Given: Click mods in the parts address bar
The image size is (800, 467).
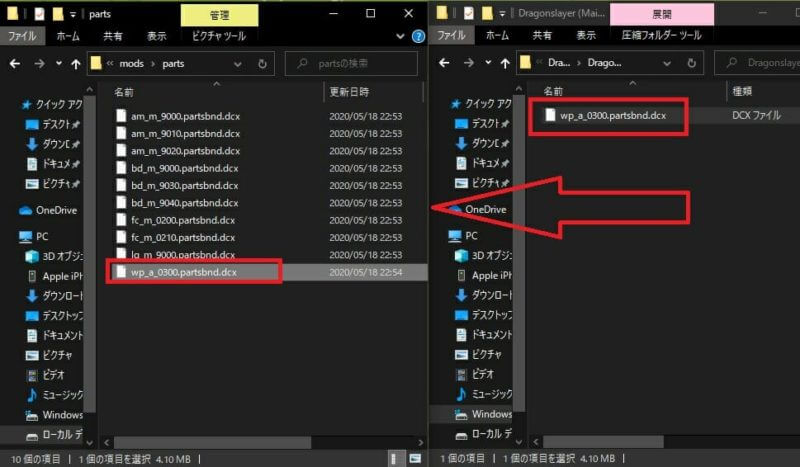Looking at the screenshot, I should click(x=132, y=64).
